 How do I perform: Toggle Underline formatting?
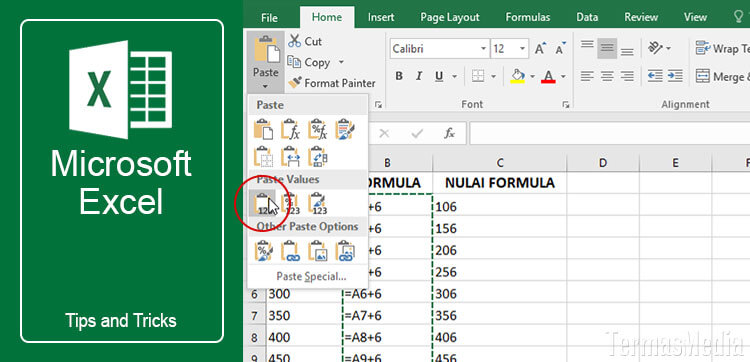click(439, 77)
